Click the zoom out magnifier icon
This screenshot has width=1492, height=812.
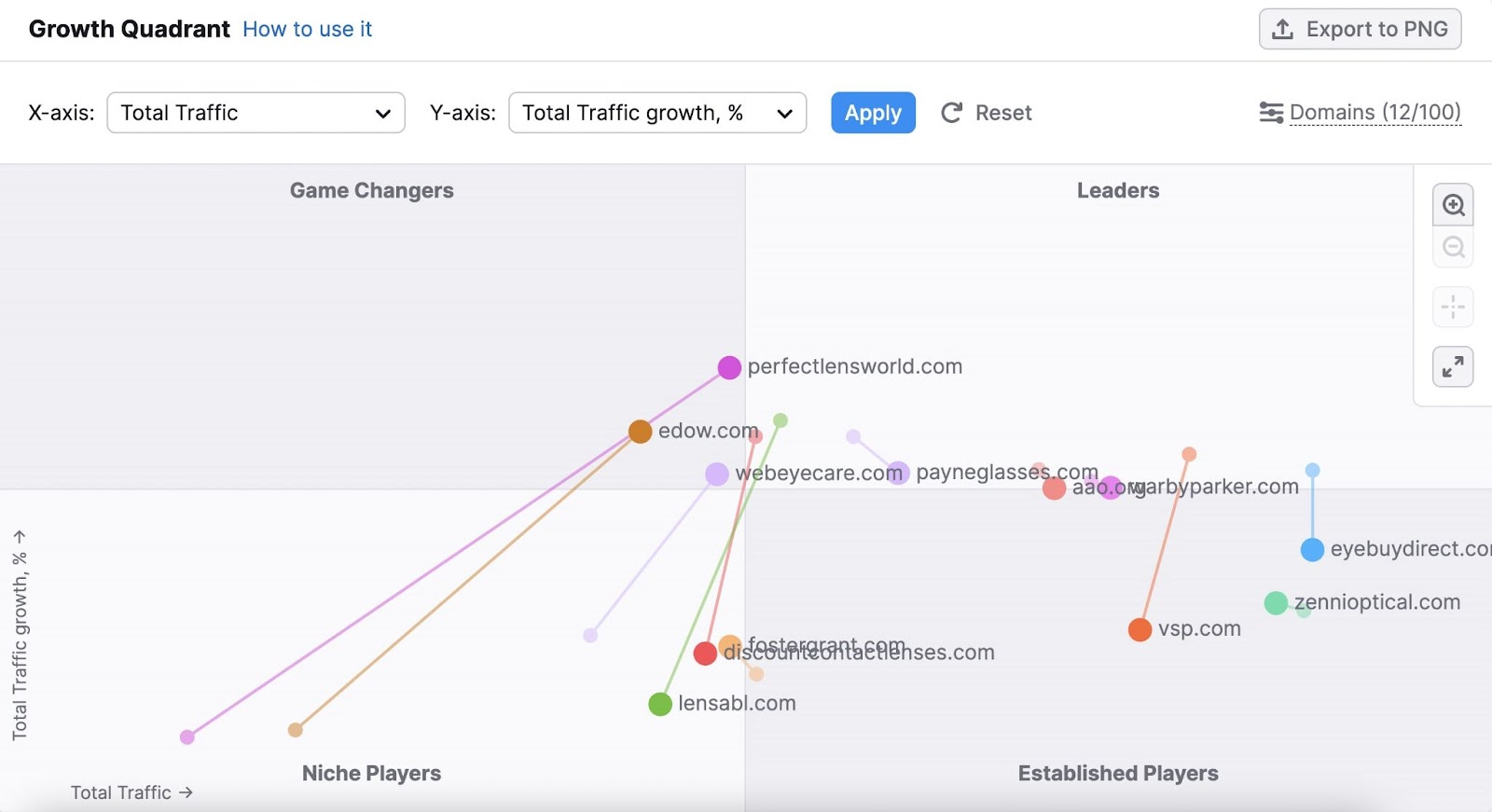point(1453,248)
